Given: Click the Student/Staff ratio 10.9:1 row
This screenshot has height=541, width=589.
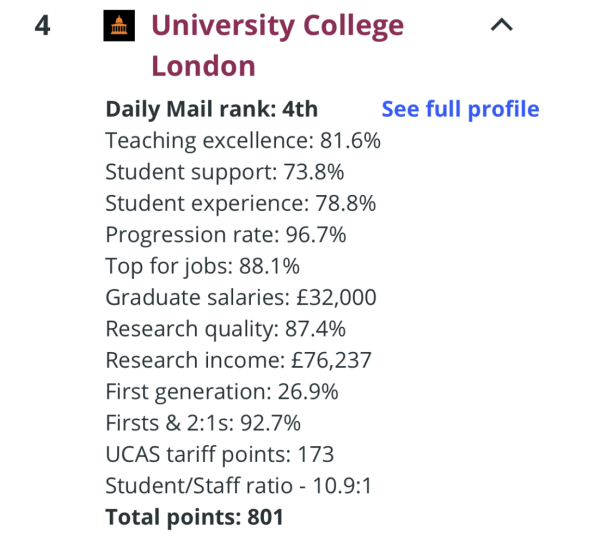Looking at the screenshot, I should point(239,486).
